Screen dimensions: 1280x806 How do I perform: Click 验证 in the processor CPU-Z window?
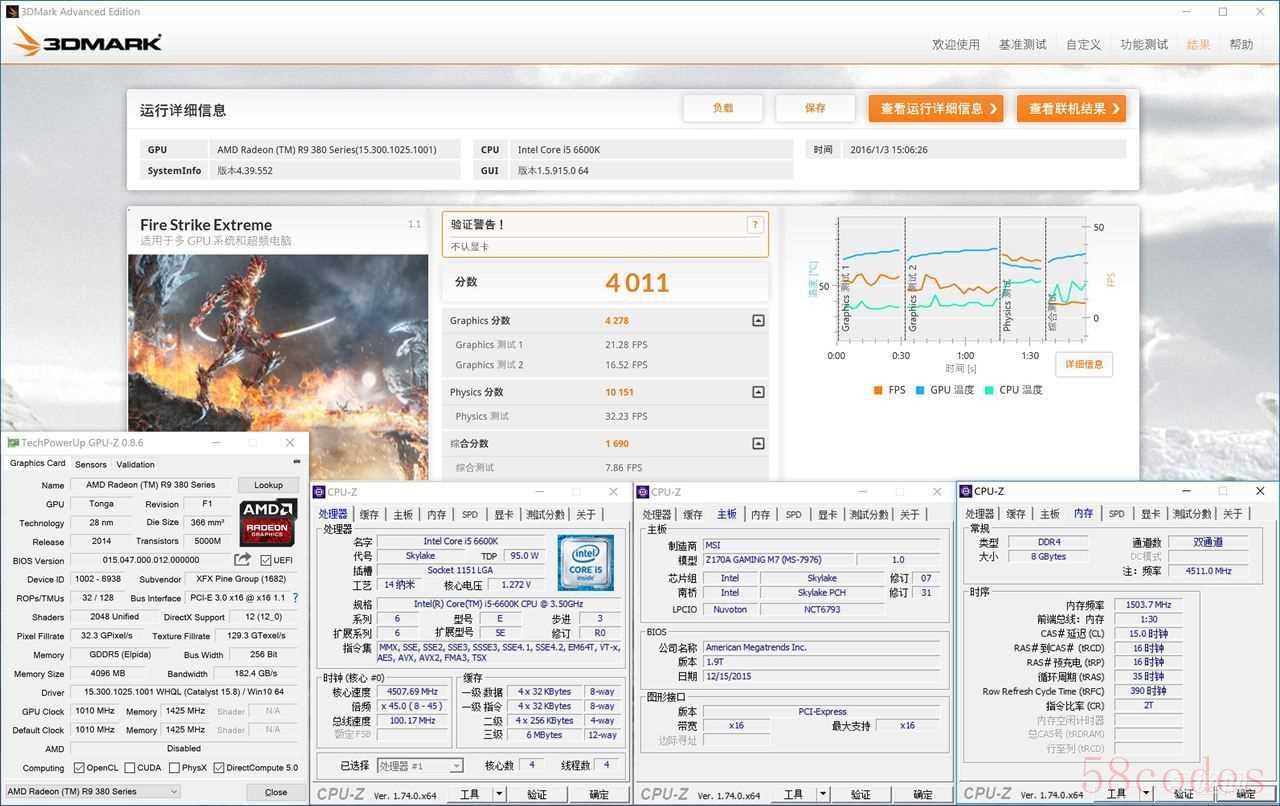tap(537, 795)
